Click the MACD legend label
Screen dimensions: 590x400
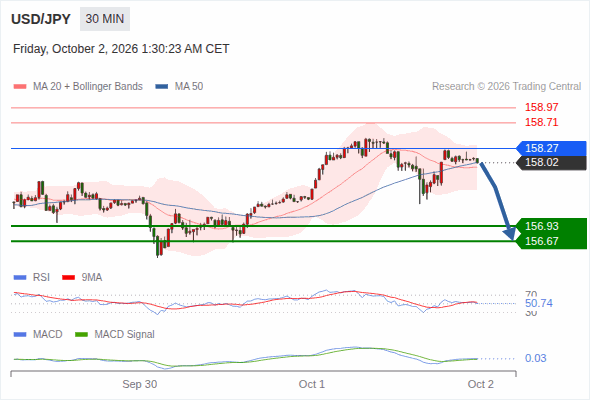point(48,335)
